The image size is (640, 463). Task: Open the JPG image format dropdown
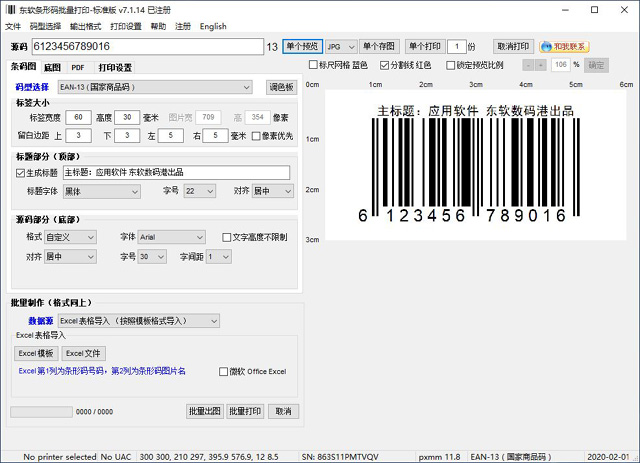[x=341, y=47]
